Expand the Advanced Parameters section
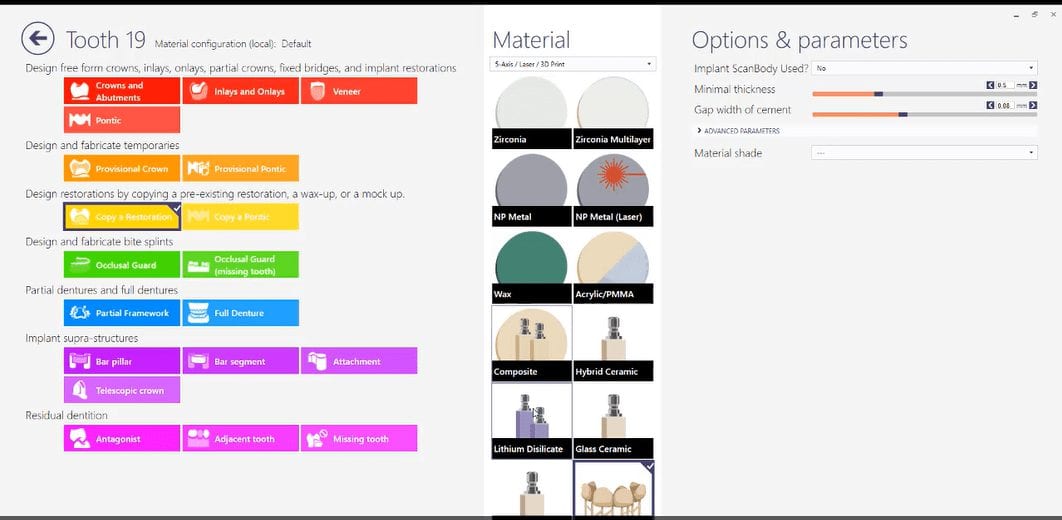Image resolution: width=1062 pixels, height=520 pixels. 739,131
